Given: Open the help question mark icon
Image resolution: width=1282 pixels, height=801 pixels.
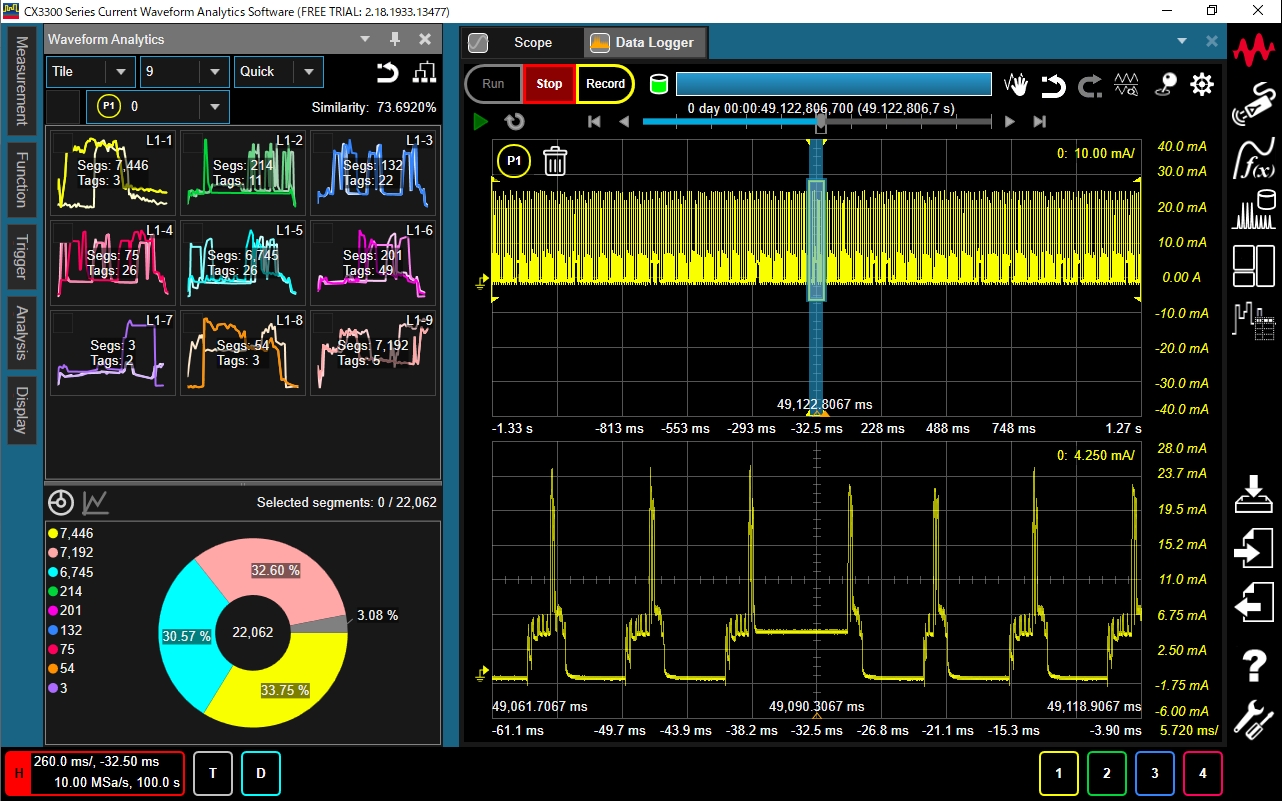Looking at the screenshot, I should tap(1253, 663).
